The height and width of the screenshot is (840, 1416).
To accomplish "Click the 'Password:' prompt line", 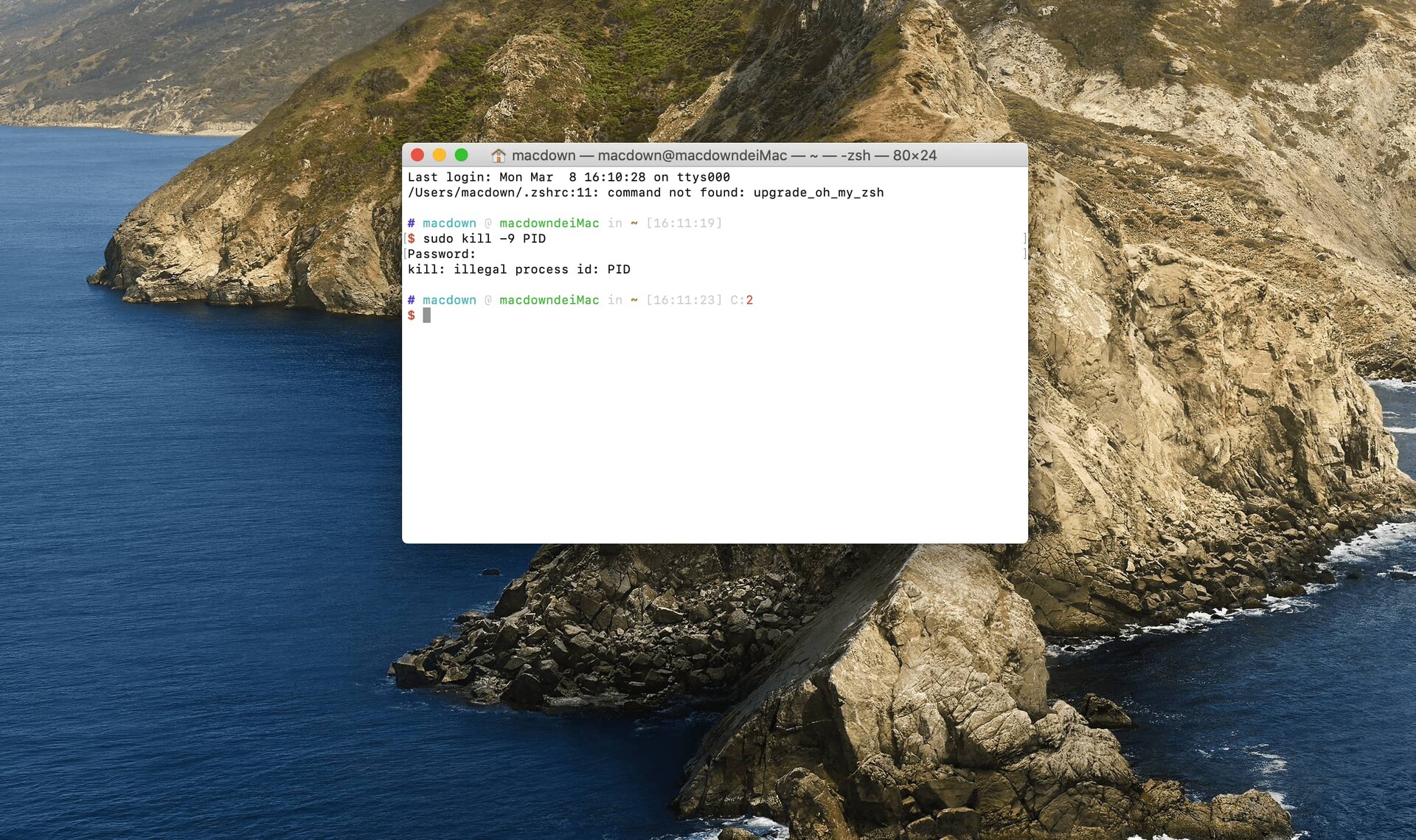I will point(441,254).
